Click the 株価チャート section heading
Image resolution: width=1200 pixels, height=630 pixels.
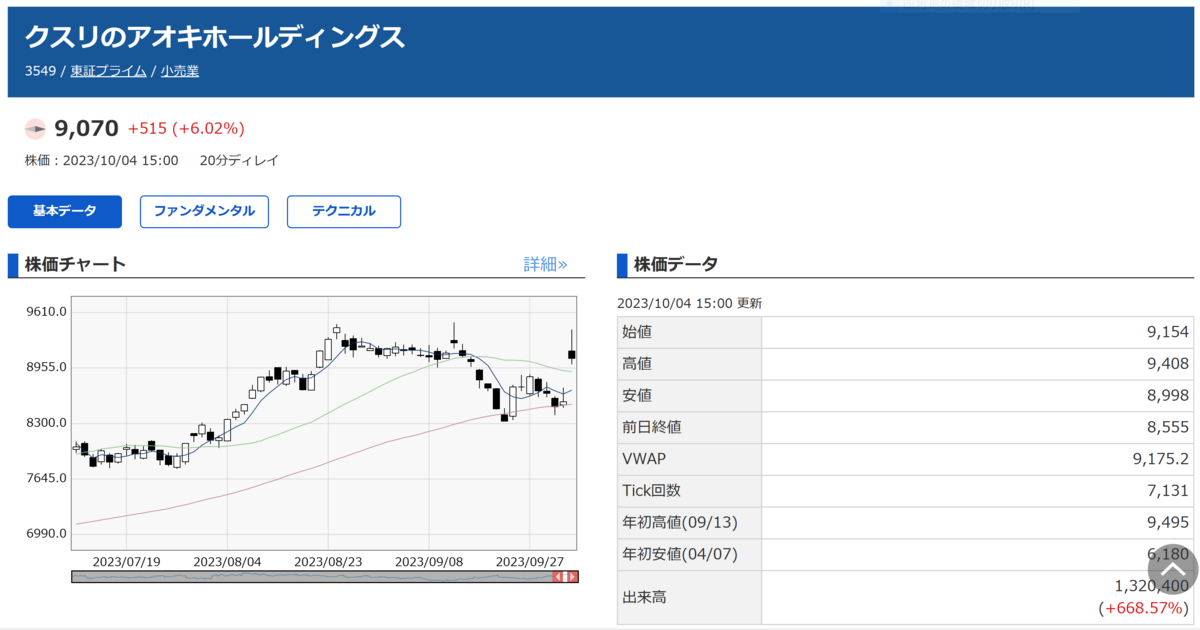pos(75,264)
